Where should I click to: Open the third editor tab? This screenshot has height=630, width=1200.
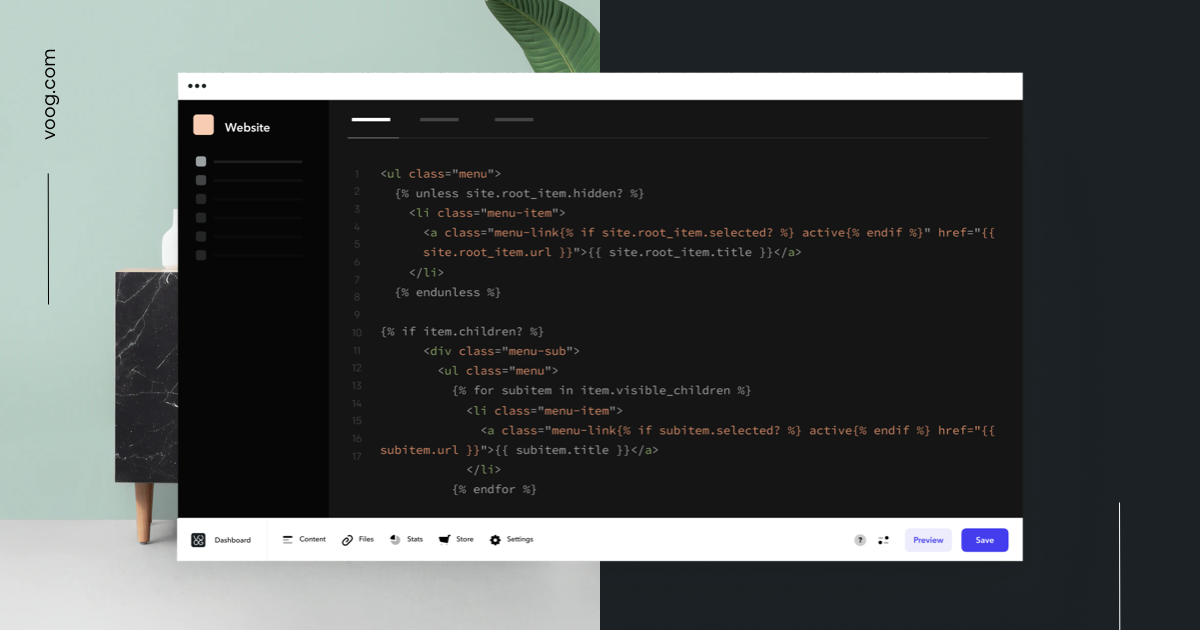pos(514,119)
